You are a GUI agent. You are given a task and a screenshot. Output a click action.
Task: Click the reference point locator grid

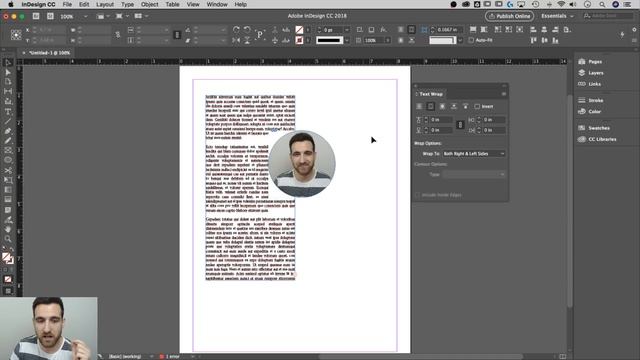coord(16,35)
